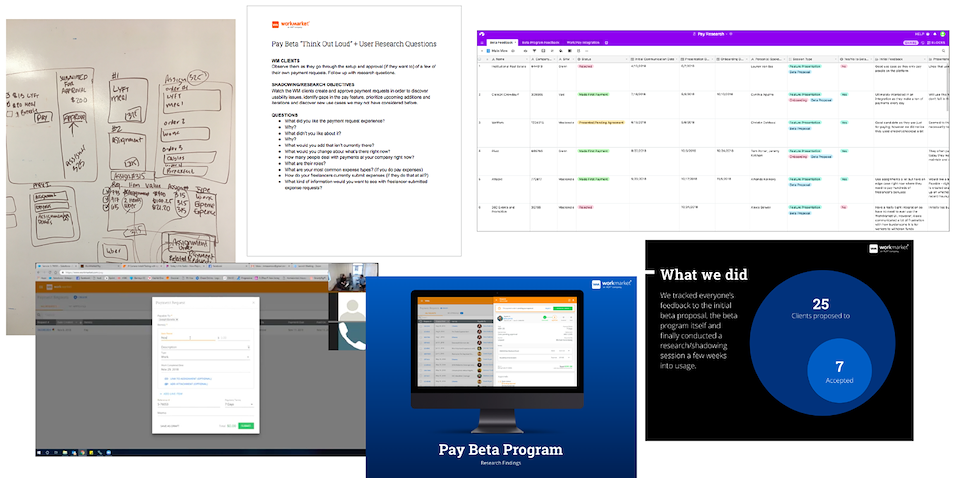This screenshot has width=960, height=478.
Task: Open the Beta Feedback tab in Airtable
Action: (x=502, y=42)
